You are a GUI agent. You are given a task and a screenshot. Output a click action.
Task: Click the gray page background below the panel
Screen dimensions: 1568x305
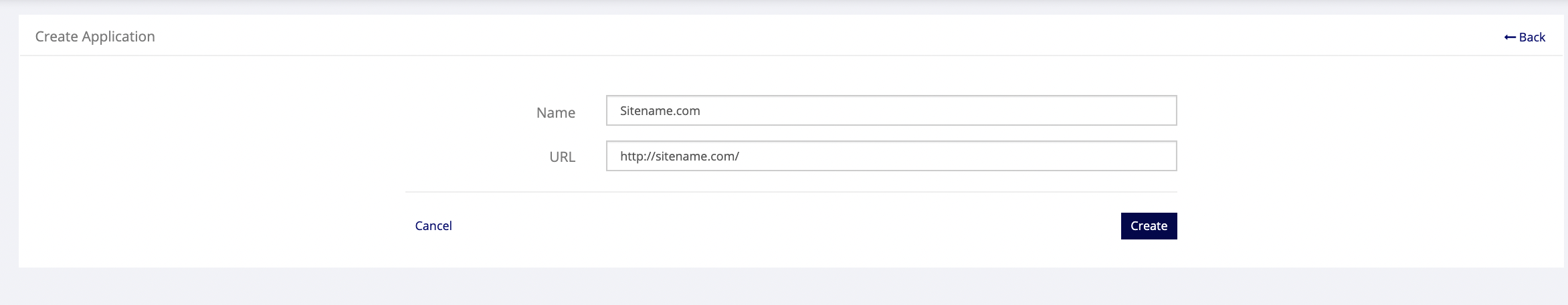pyautogui.click(x=783, y=286)
